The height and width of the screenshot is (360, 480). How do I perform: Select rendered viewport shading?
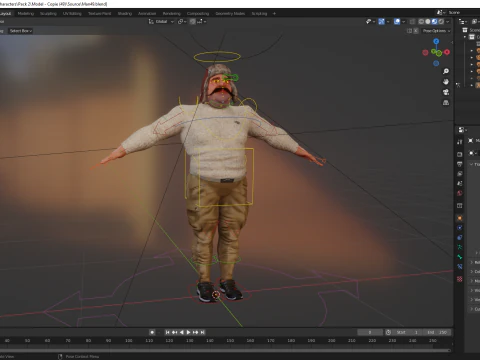click(x=441, y=21)
